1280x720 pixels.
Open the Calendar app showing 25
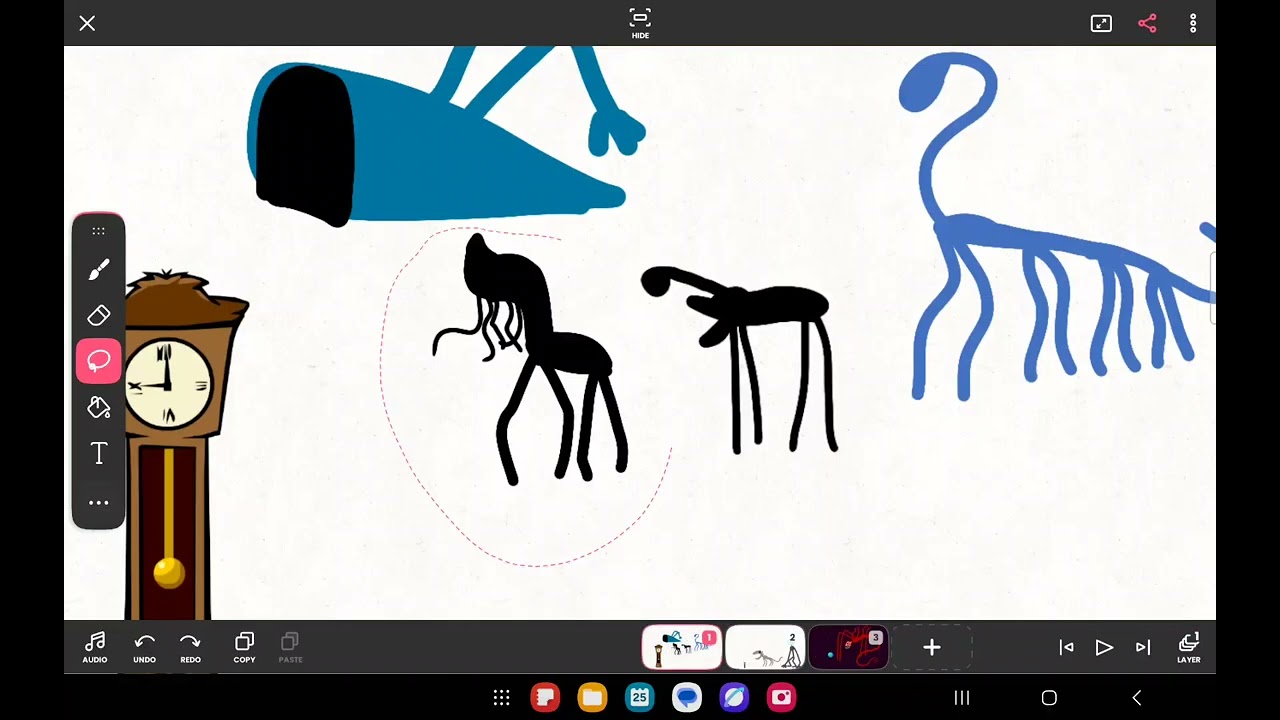pyautogui.click(x=640, y=697)
